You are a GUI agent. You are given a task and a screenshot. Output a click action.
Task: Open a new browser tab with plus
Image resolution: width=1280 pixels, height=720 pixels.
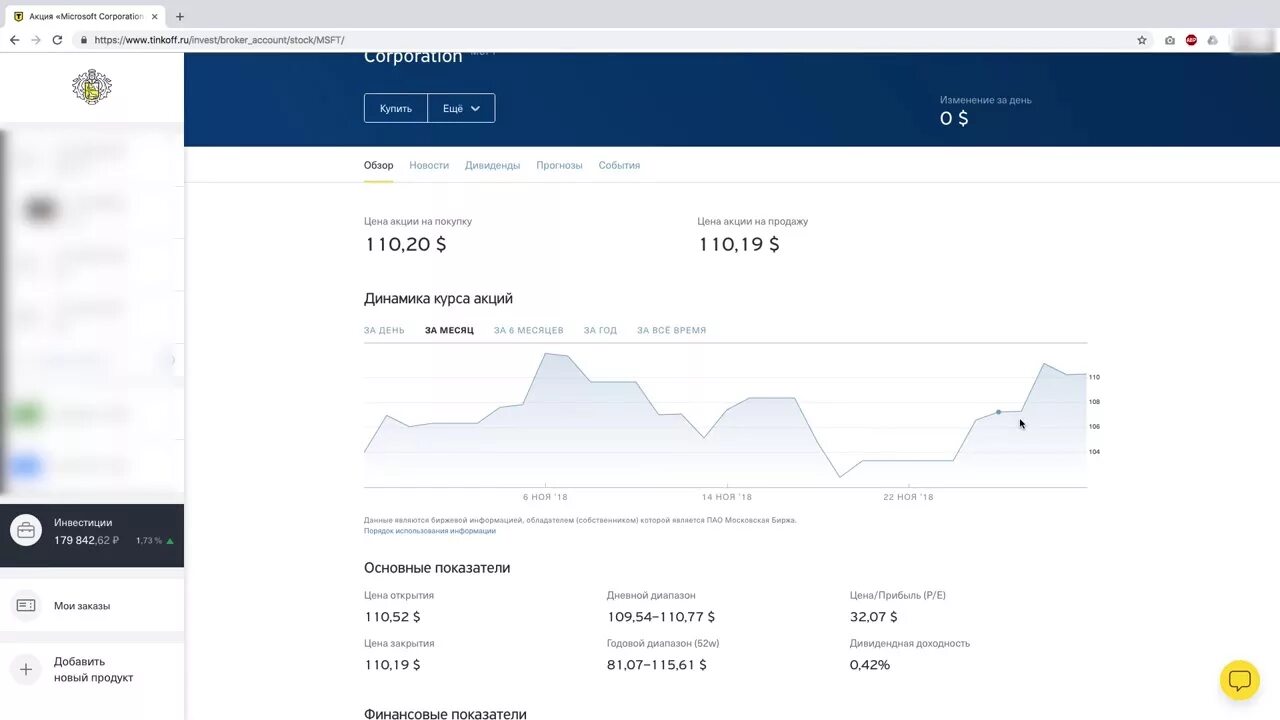[180, 16]
